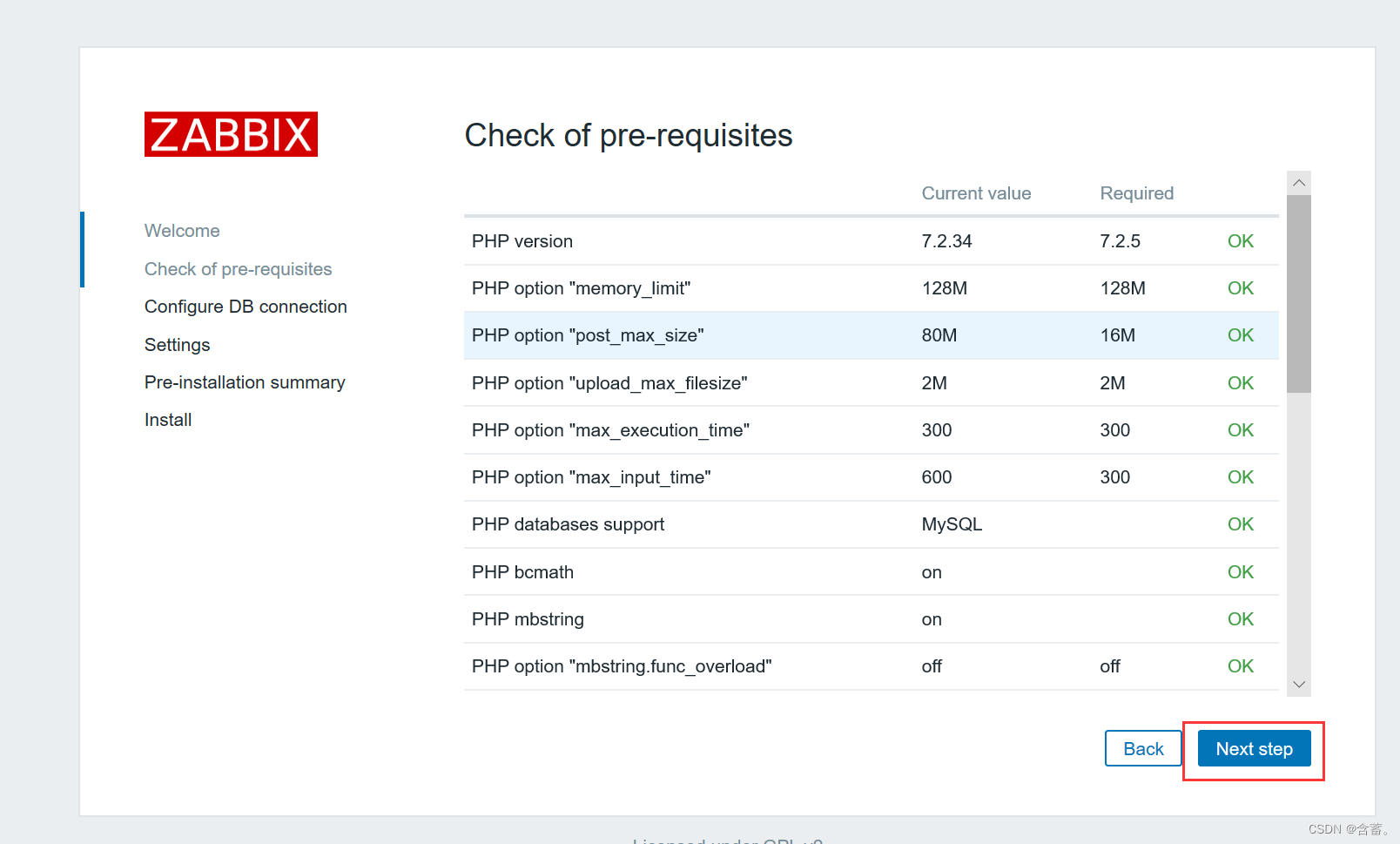Click current value 7.2.34 for PHP version
Viewport: 1400px width, 844px height.
click(947, 241)
